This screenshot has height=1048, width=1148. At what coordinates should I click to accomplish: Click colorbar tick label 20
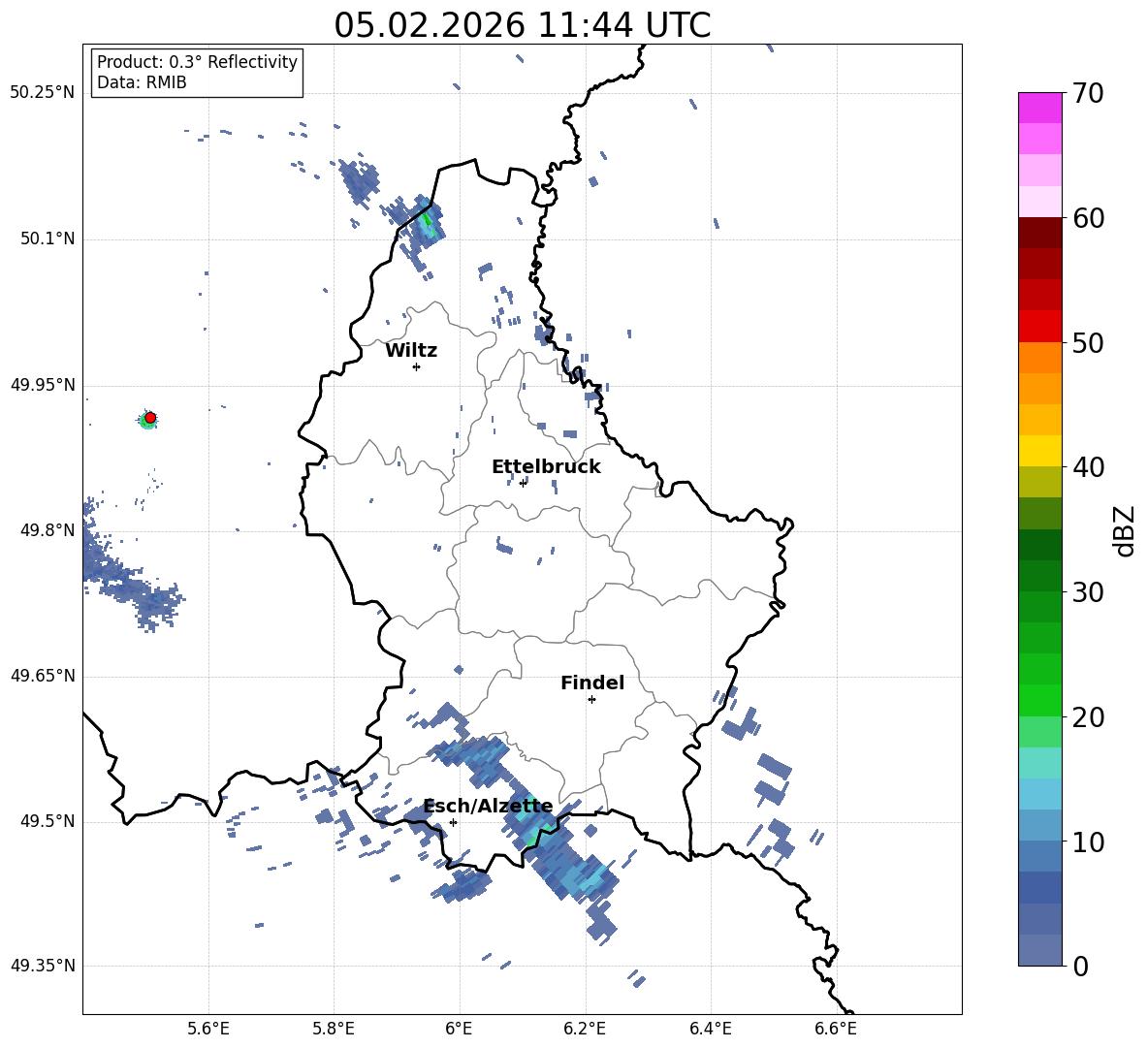tap(1087, 717)
